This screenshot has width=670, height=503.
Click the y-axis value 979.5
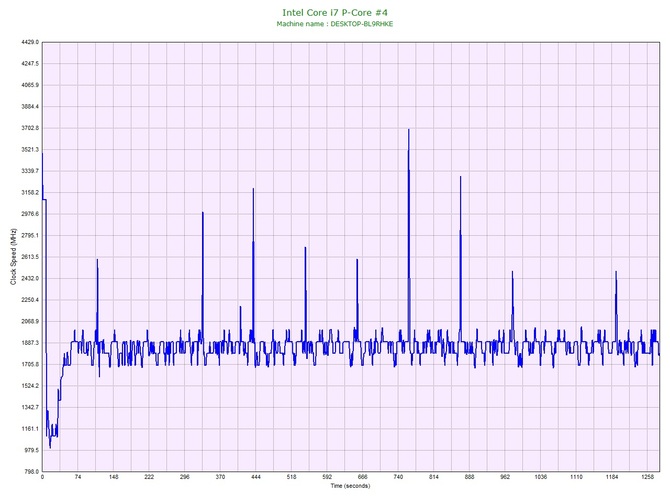32,450
